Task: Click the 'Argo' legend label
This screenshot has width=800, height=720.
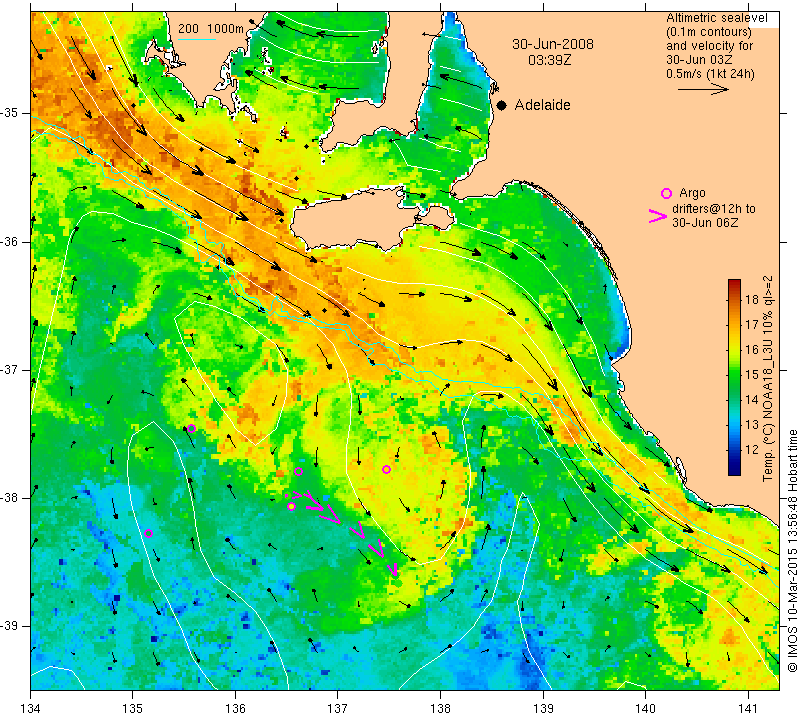Action: tap(692, 193)
